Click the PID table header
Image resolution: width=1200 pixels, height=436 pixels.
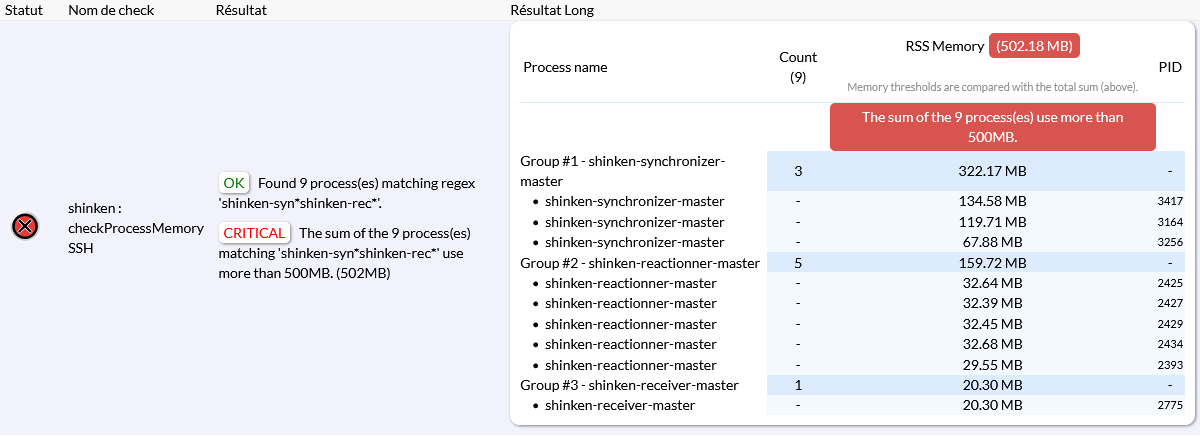click(1170, 67)
